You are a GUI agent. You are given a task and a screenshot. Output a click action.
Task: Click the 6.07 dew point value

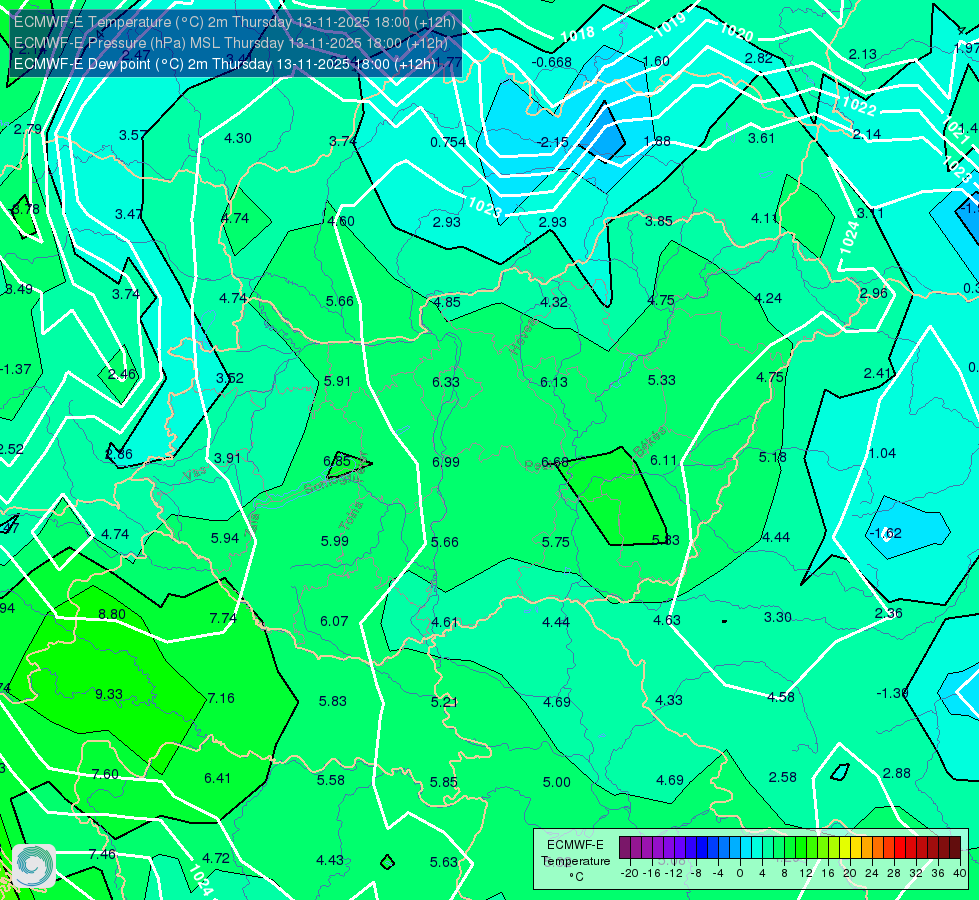[334, 621]
